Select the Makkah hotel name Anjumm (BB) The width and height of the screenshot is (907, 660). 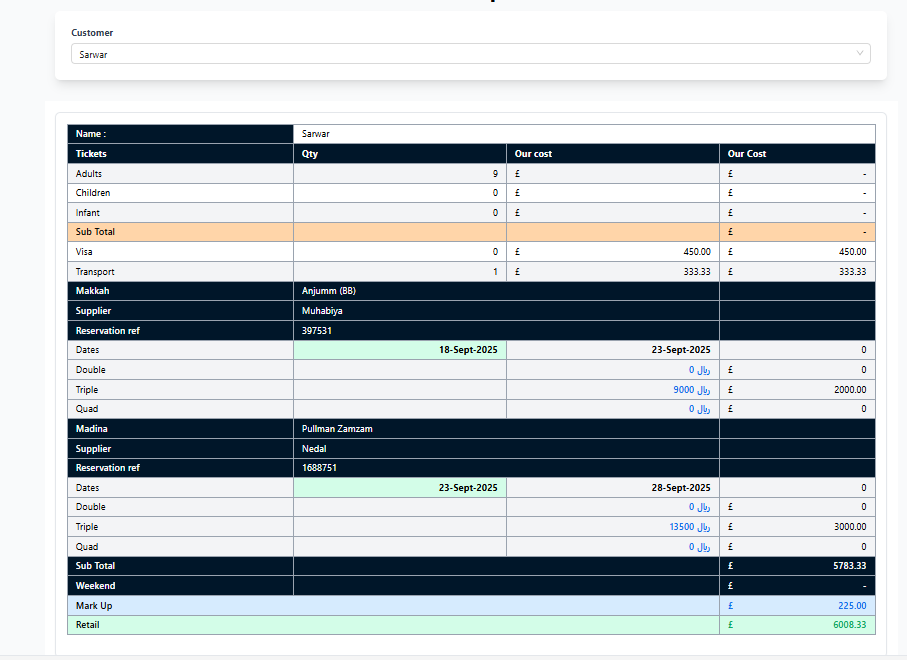point(329,291)
